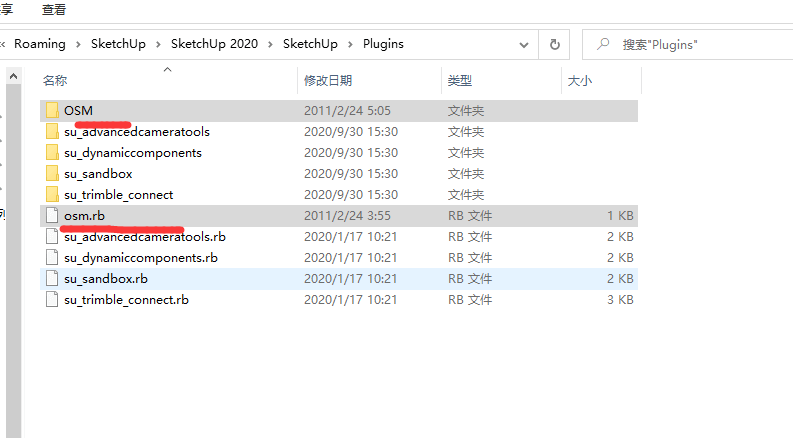Viewport: 793px width, 438px height.
Task: Go to SketchUp 2020 in address path
Action: [x=213, y=44]
